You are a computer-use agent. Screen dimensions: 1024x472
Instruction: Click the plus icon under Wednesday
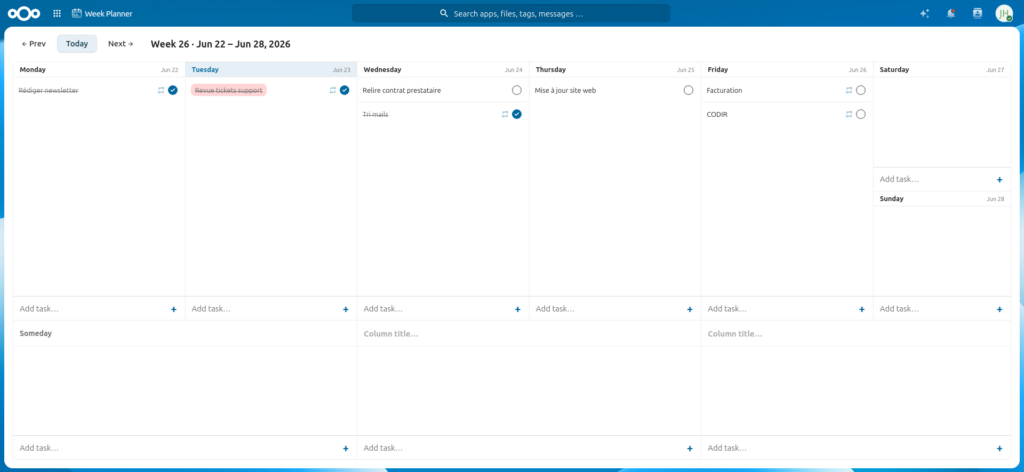point(517,309)
